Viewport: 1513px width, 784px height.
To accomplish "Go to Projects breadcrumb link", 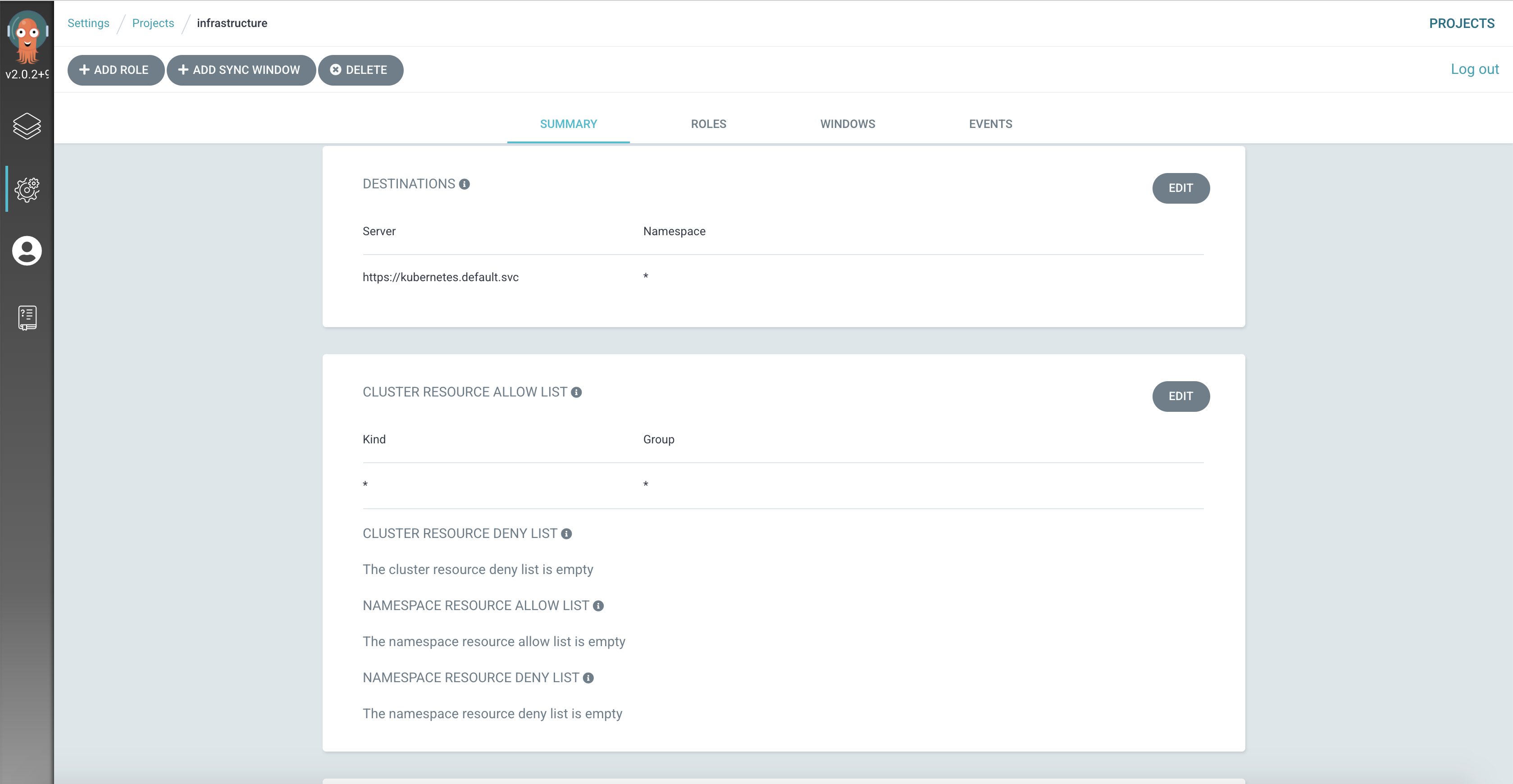I will pyautogui.click(x=153, y=23).
